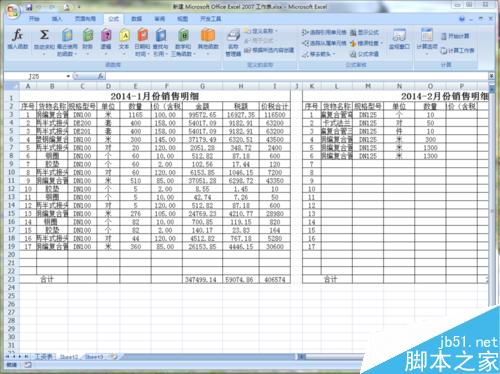Image resolution: width=500 pixels, height=374 pixels.
Task: Click the Select All corner button
Action: (x=12, y=86)
